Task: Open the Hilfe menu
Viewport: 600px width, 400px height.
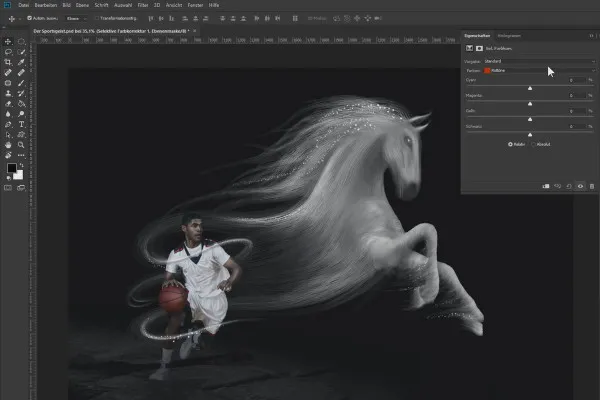Action: point(214,5)
